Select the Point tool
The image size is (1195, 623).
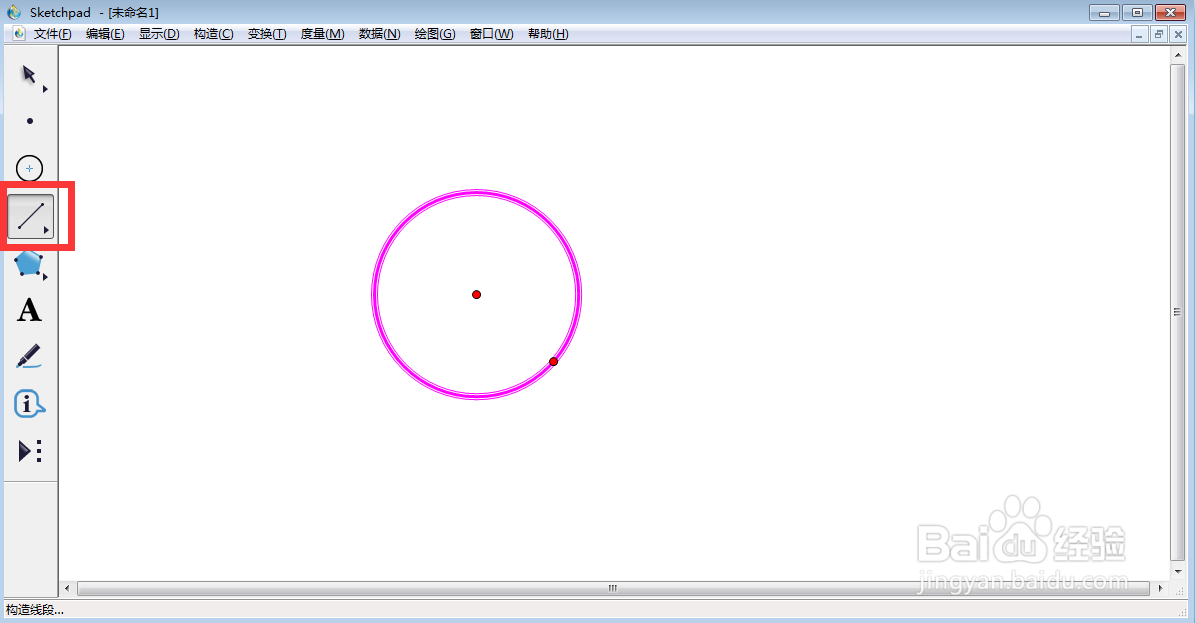(x=30, y=120)
